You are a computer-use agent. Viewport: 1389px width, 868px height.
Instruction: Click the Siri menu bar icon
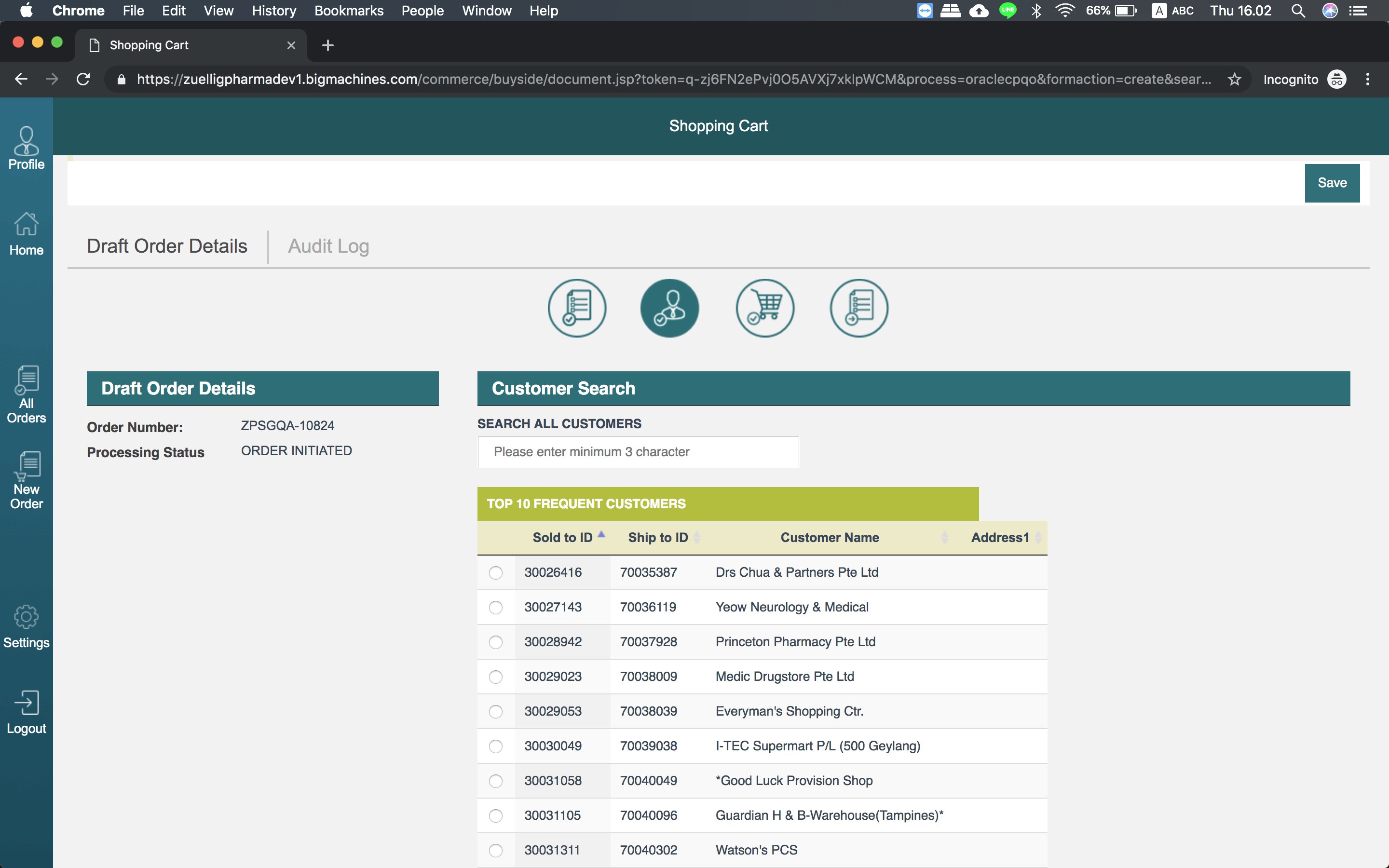click(1330, 11)
